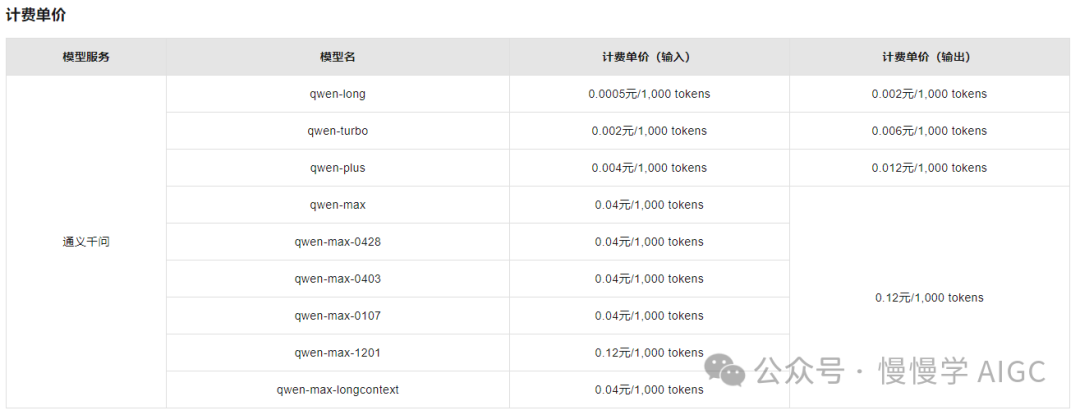Image resolution: width=1080 pixels, height=415 pixels.
Task: Select the qwen-long model name
Action: point(337,94)
